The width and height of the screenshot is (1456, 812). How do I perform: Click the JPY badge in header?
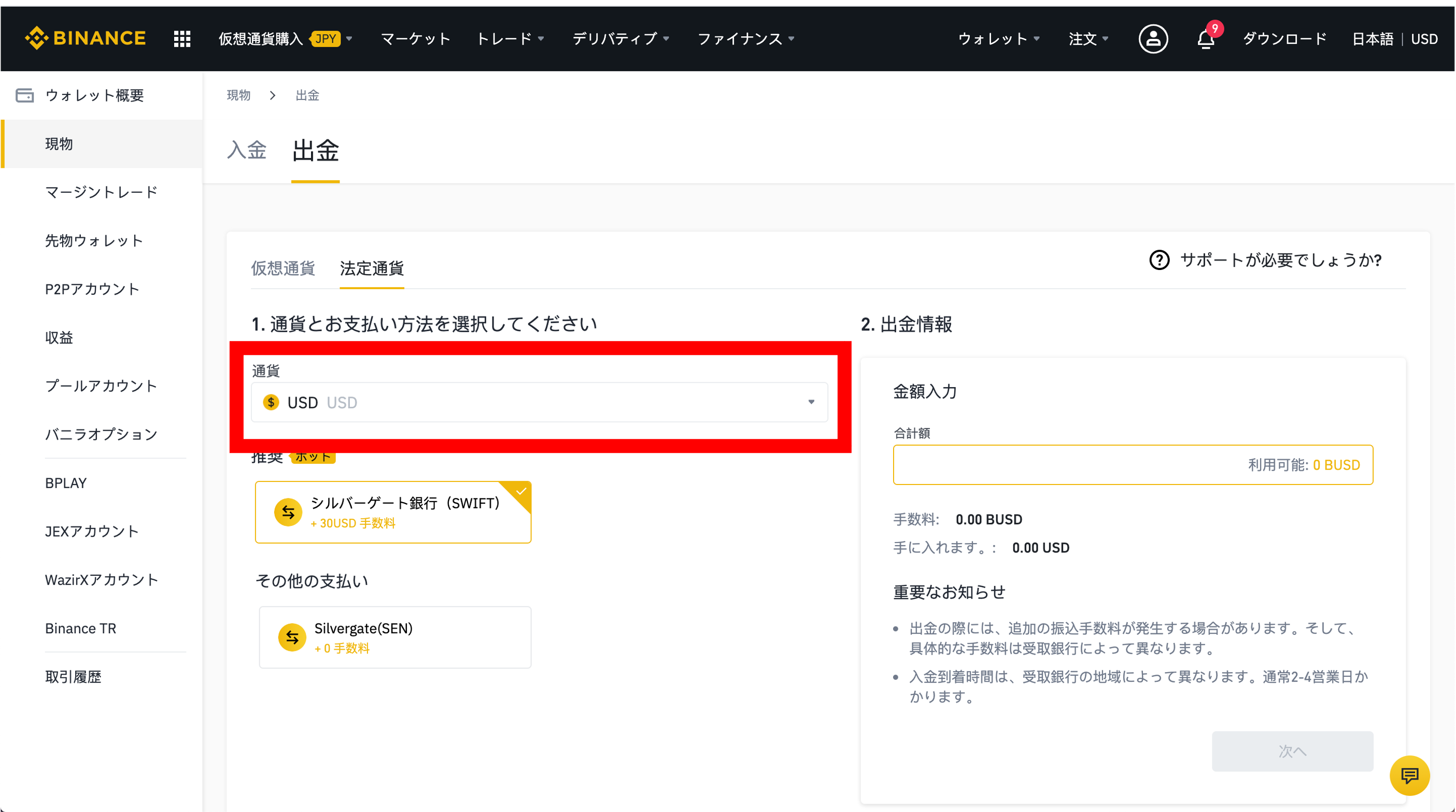coord(326,38)
